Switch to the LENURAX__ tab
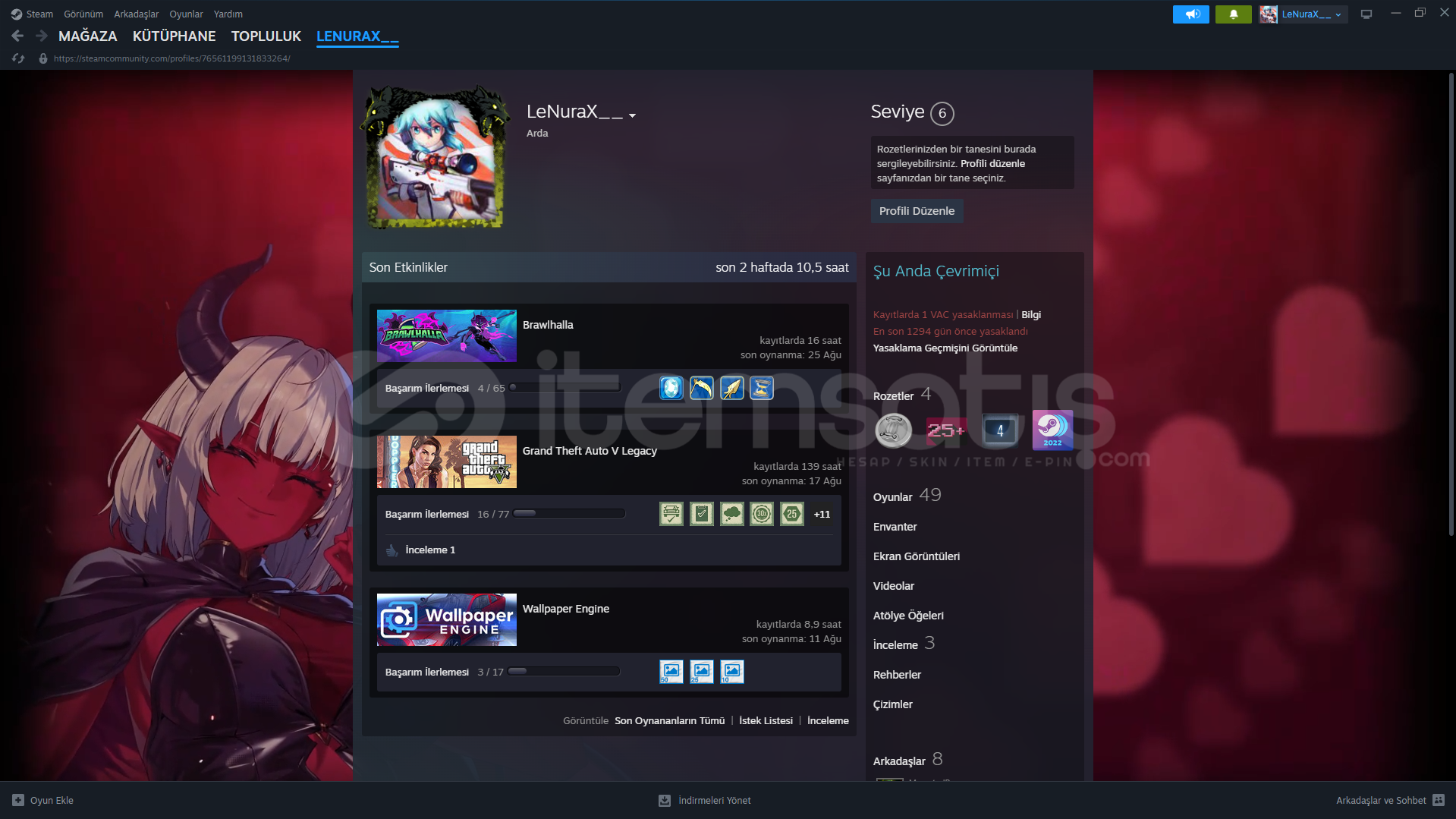 coord(357,36)
